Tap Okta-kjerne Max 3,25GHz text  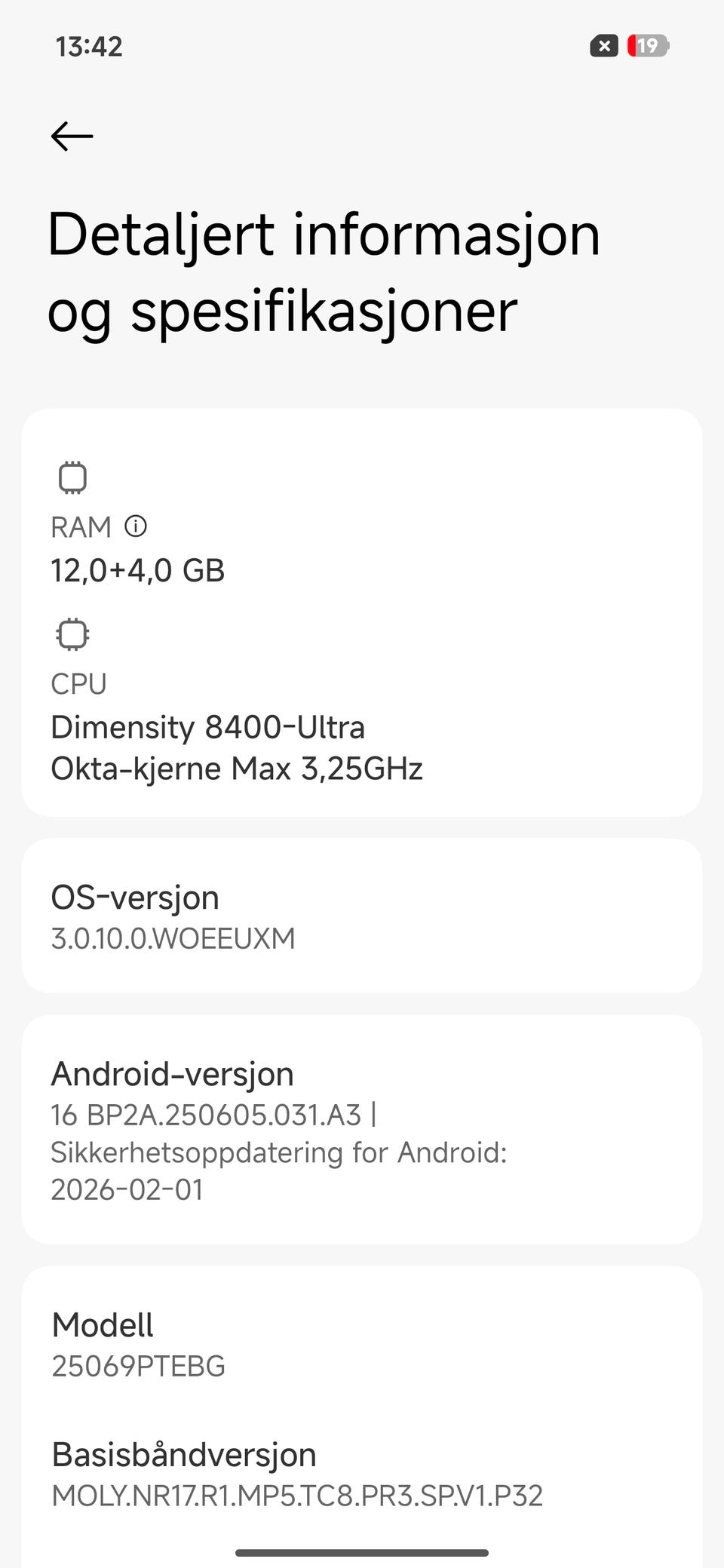coord(236,769)
